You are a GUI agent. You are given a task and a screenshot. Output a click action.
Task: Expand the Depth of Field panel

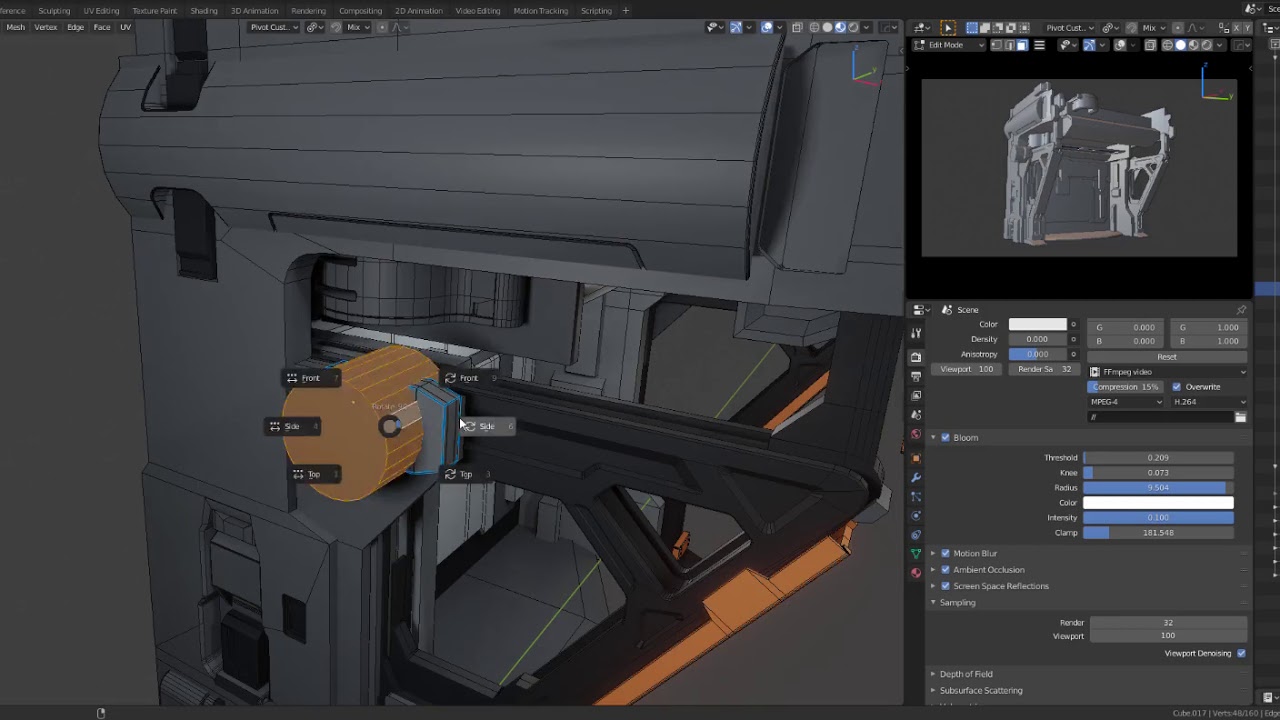[x=933, y=674]
